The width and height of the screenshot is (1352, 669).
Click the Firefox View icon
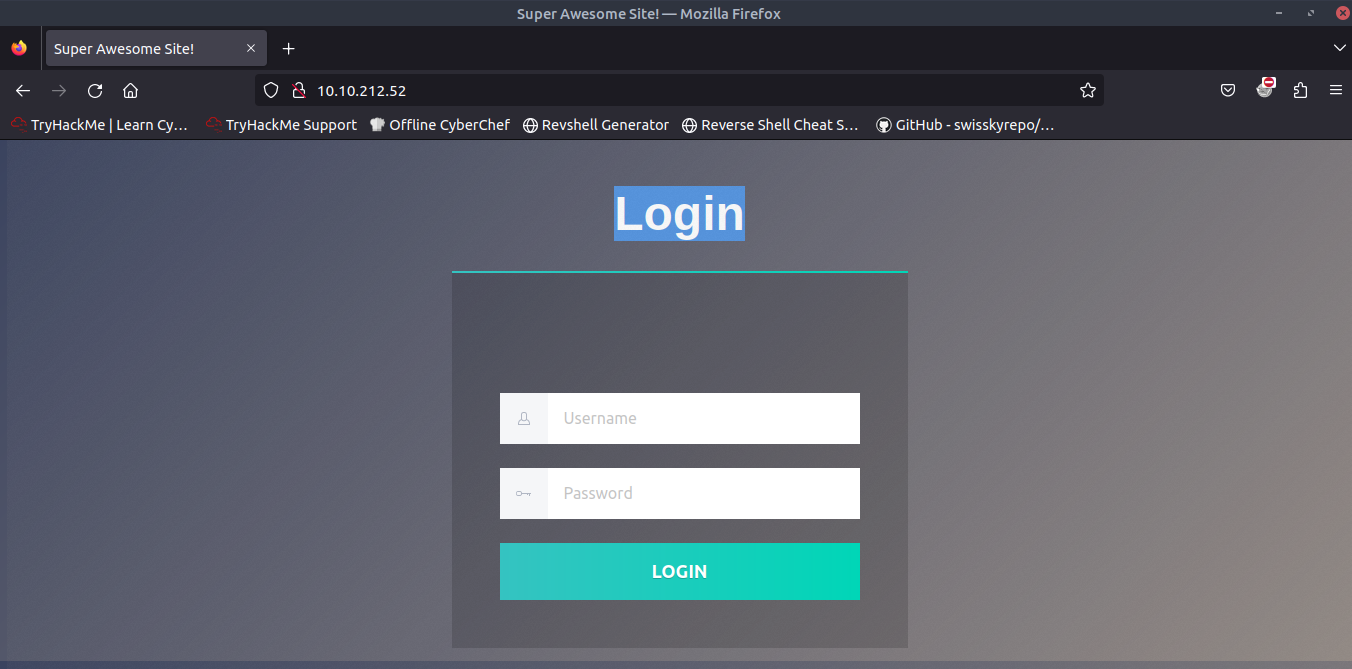pos(19,48)
